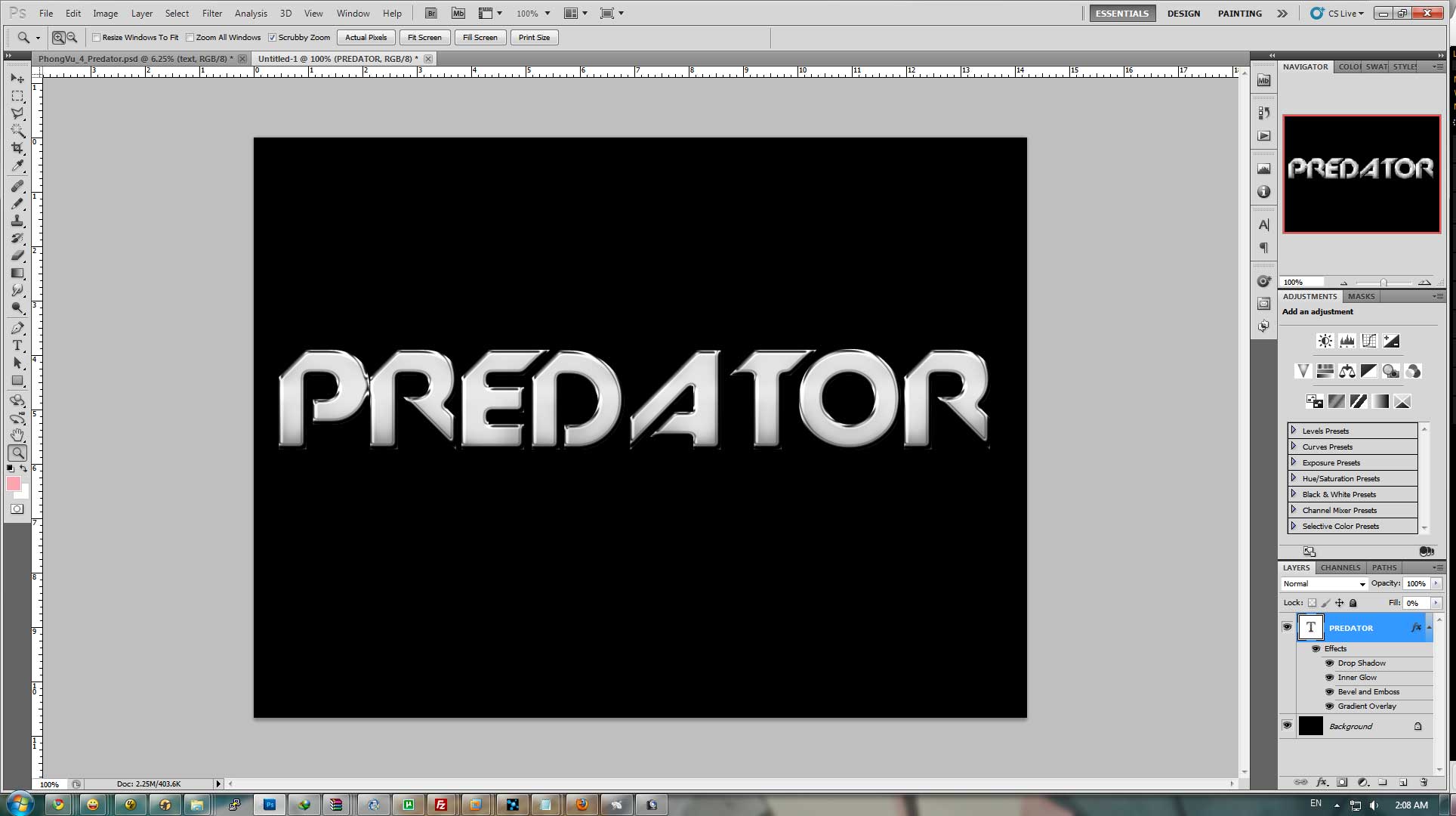This screenshot has height=816, width=1456.
Task: Click the Fit Screen button
Action: [x=424, y=37]
